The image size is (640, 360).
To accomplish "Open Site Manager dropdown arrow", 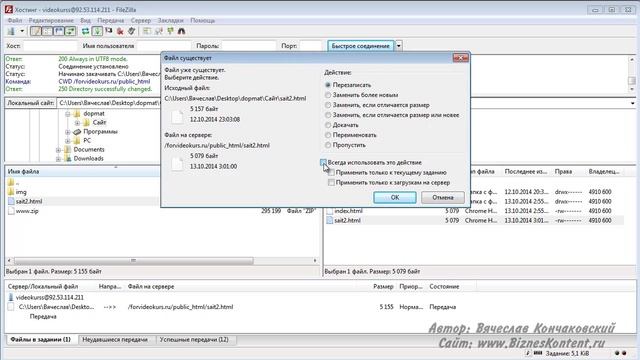I will point(22,31).
